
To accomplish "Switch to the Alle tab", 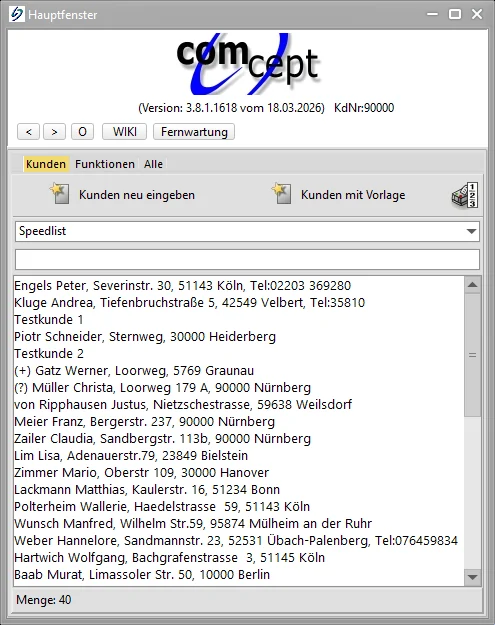I will click(x=153, y=164).
